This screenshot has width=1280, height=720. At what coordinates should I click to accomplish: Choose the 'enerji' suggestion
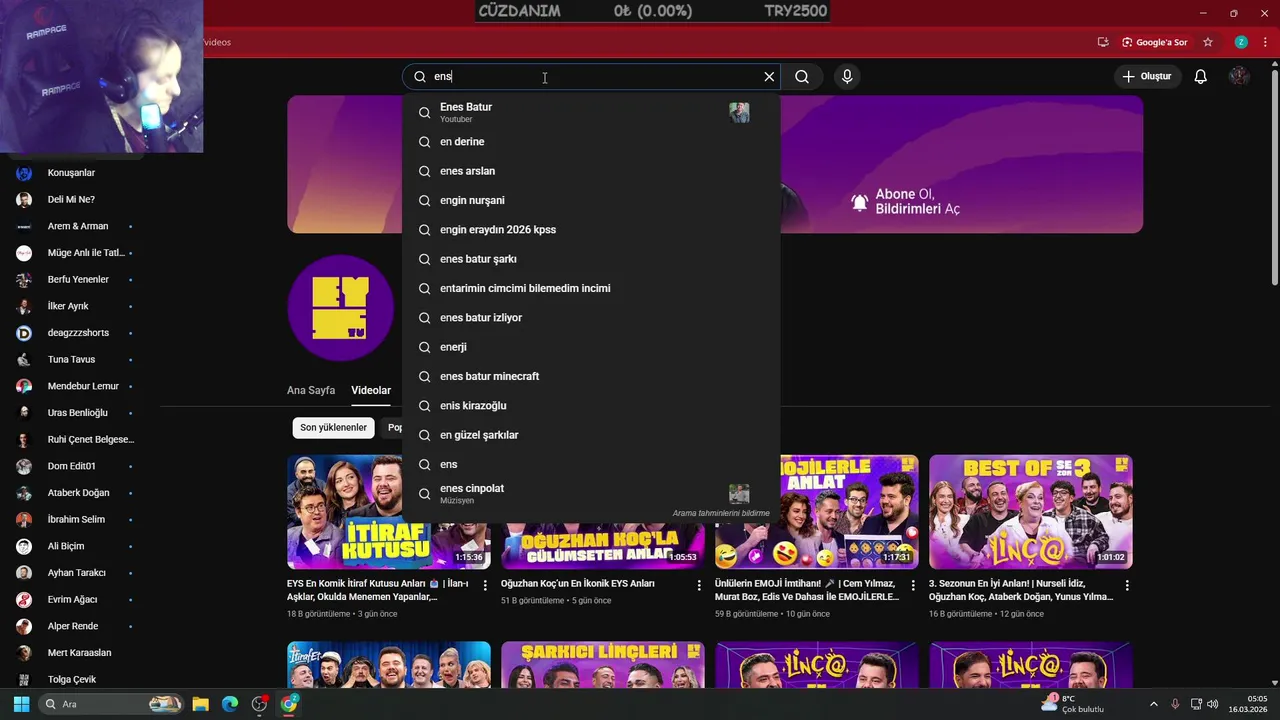591,347
